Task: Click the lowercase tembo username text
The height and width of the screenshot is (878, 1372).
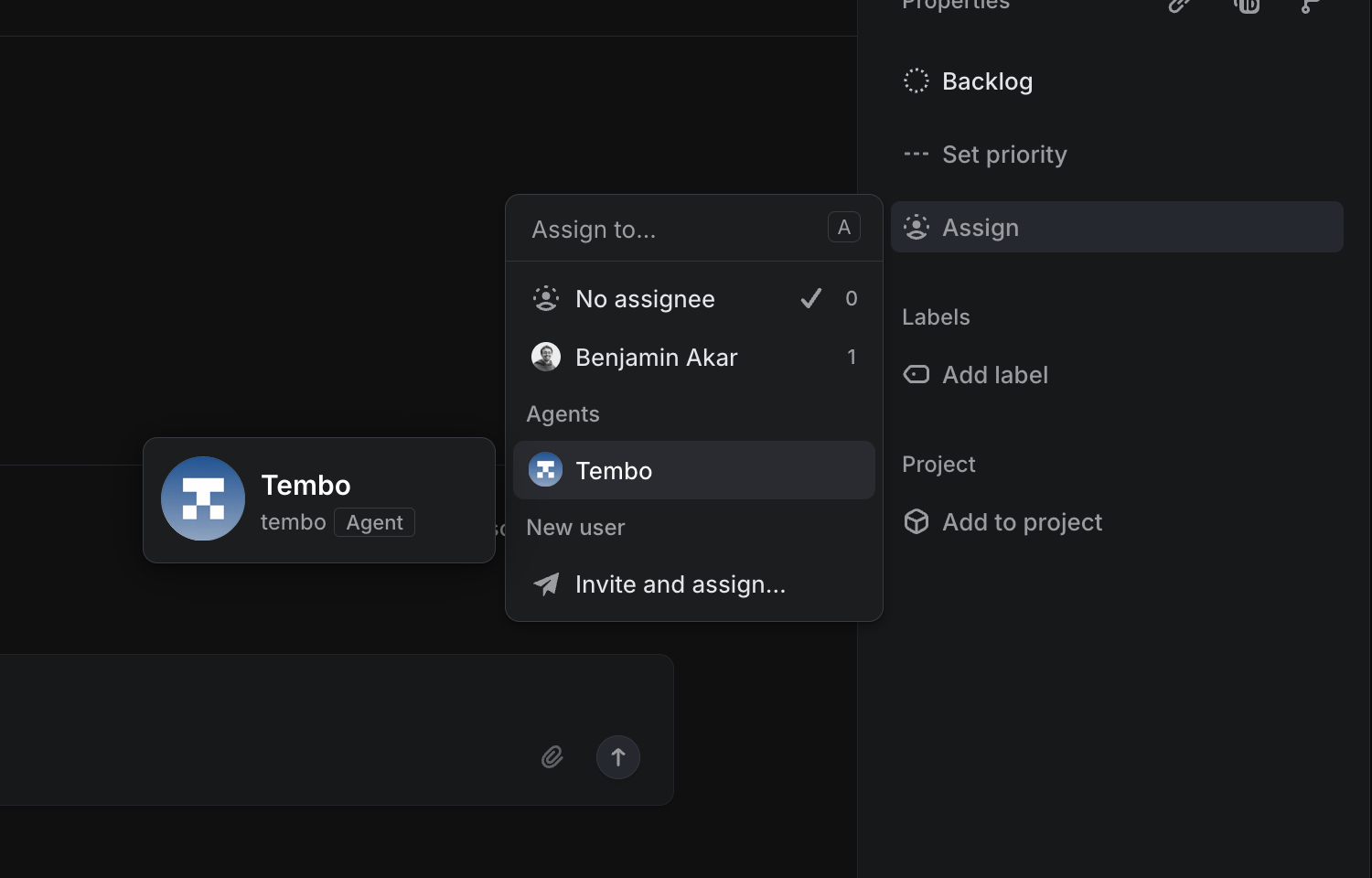Action: [293, 522]
